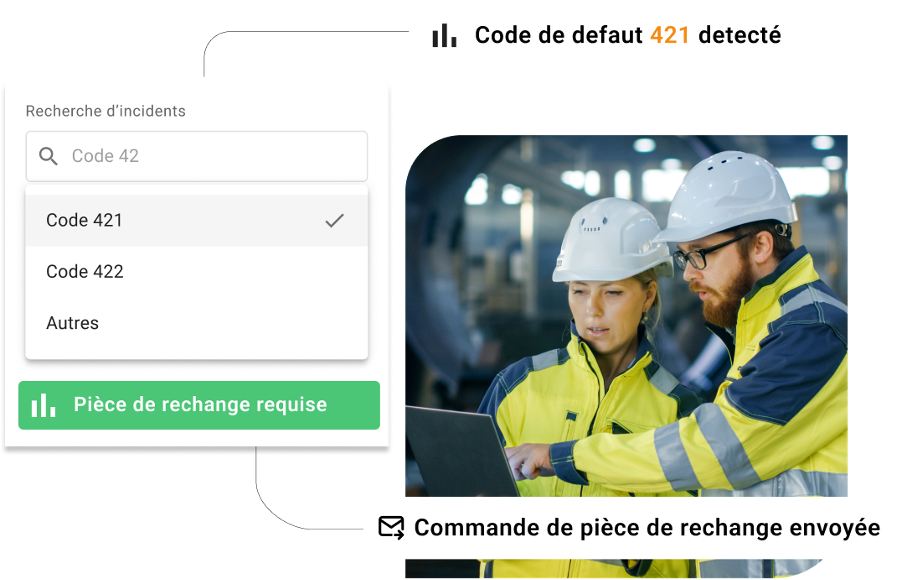Click the laptop in the photo
The width and height of the screenshot is (908, 580).
point(457,451)
